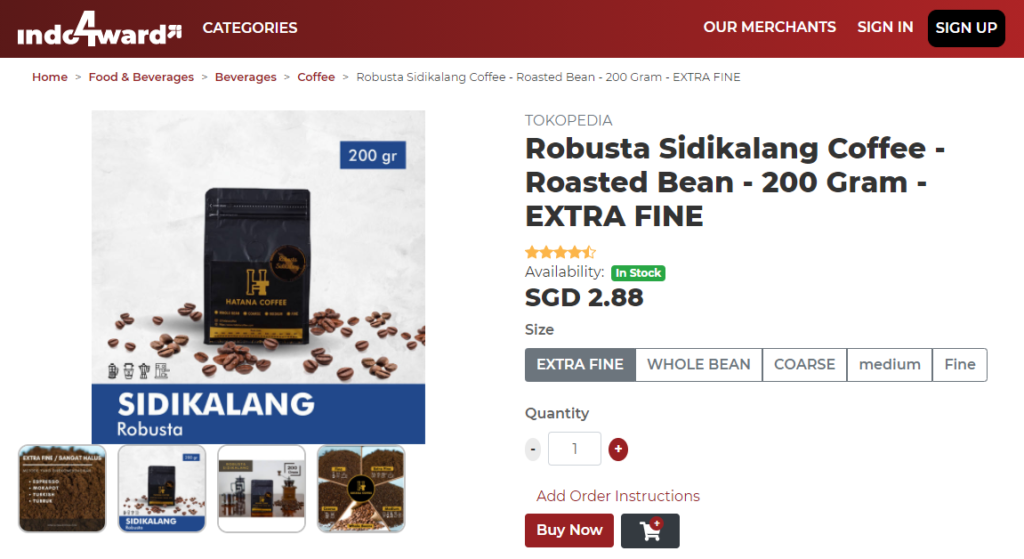Select the EXTRA FINE size option

[580, 364]
